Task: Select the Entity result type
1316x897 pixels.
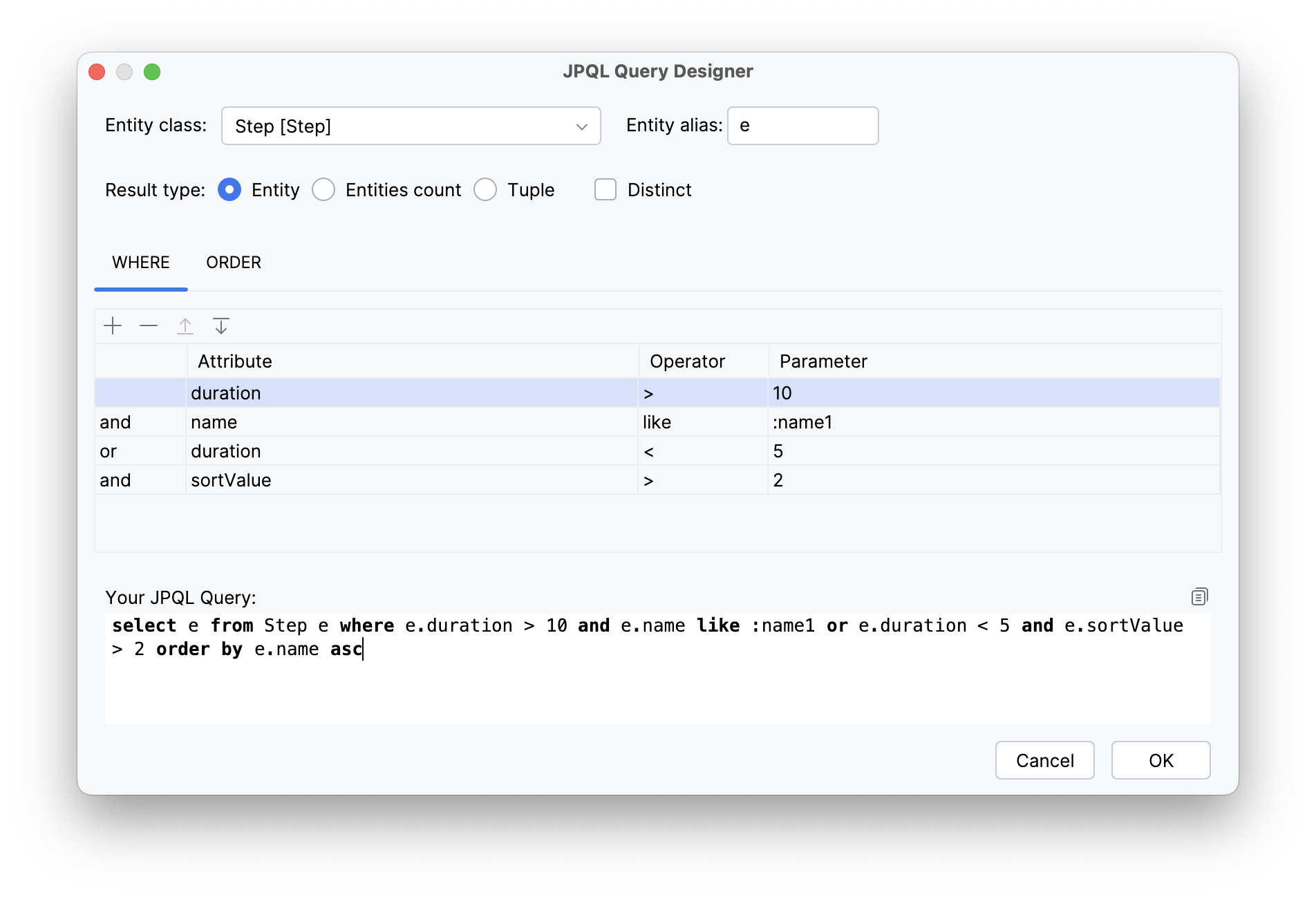Action: point(229,189)
